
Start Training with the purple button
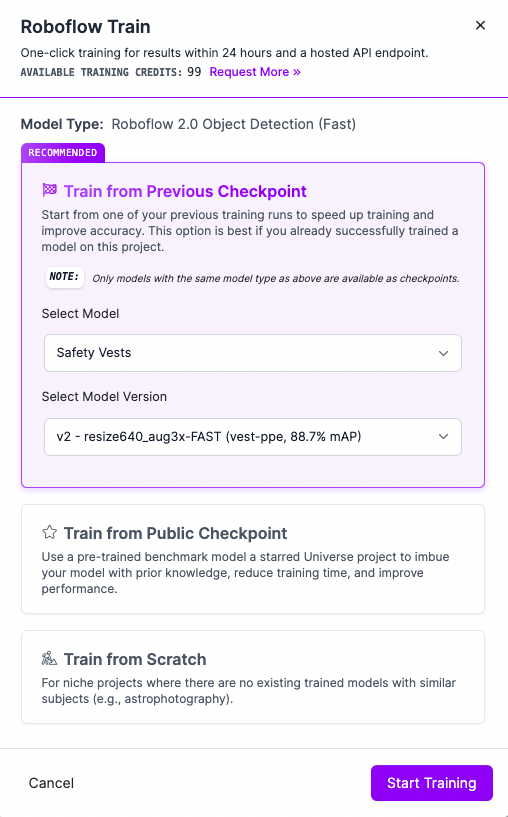431,783
